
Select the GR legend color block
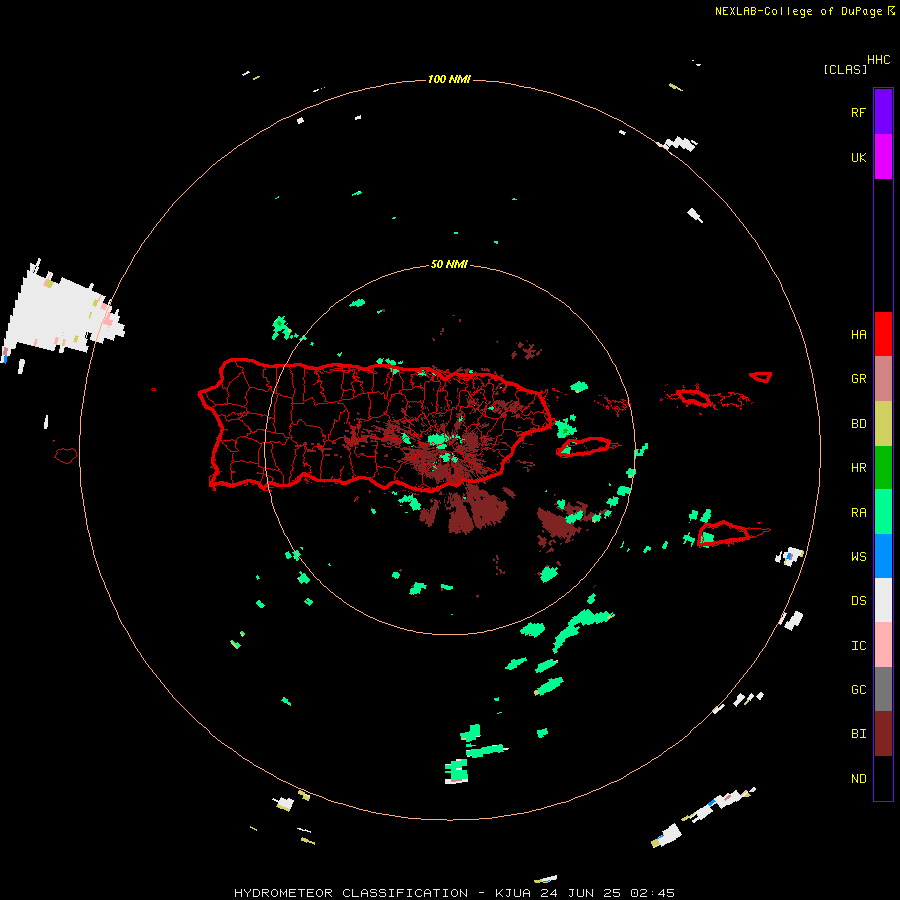(x=883, y=379)
